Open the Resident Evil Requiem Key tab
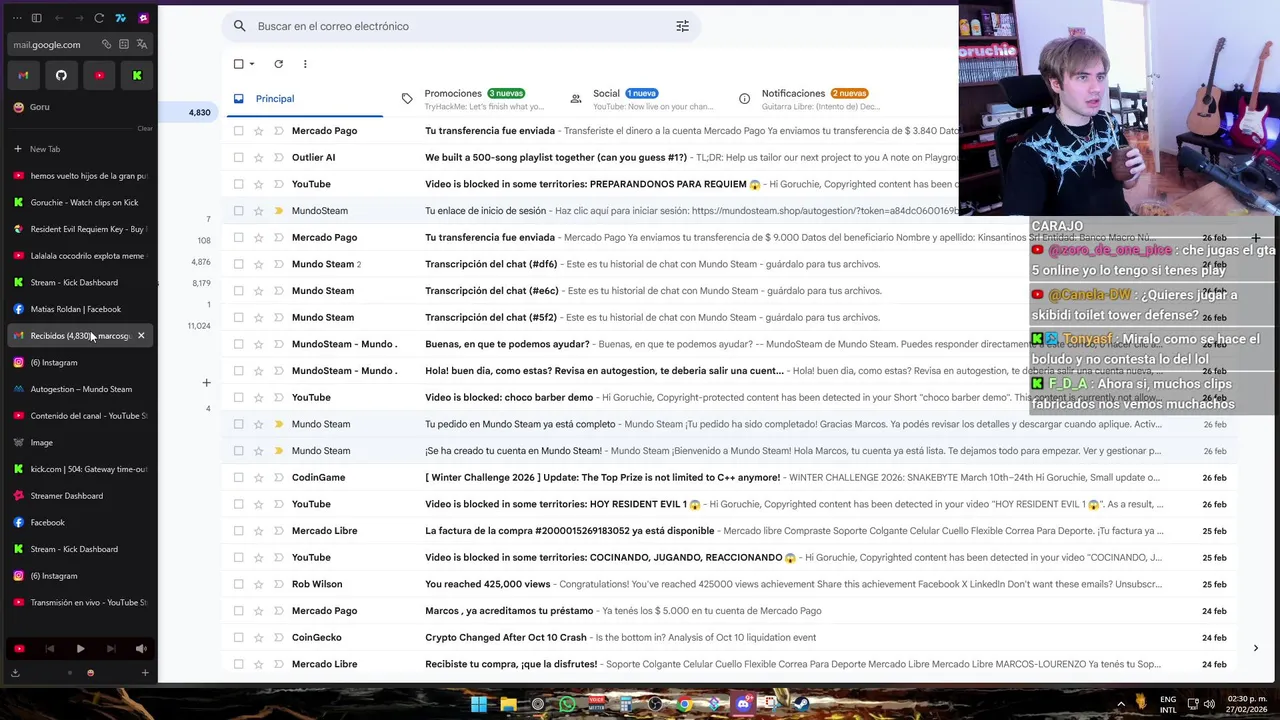The width and height of the screenshot is (1280, 720). click(x=79, y=229)
